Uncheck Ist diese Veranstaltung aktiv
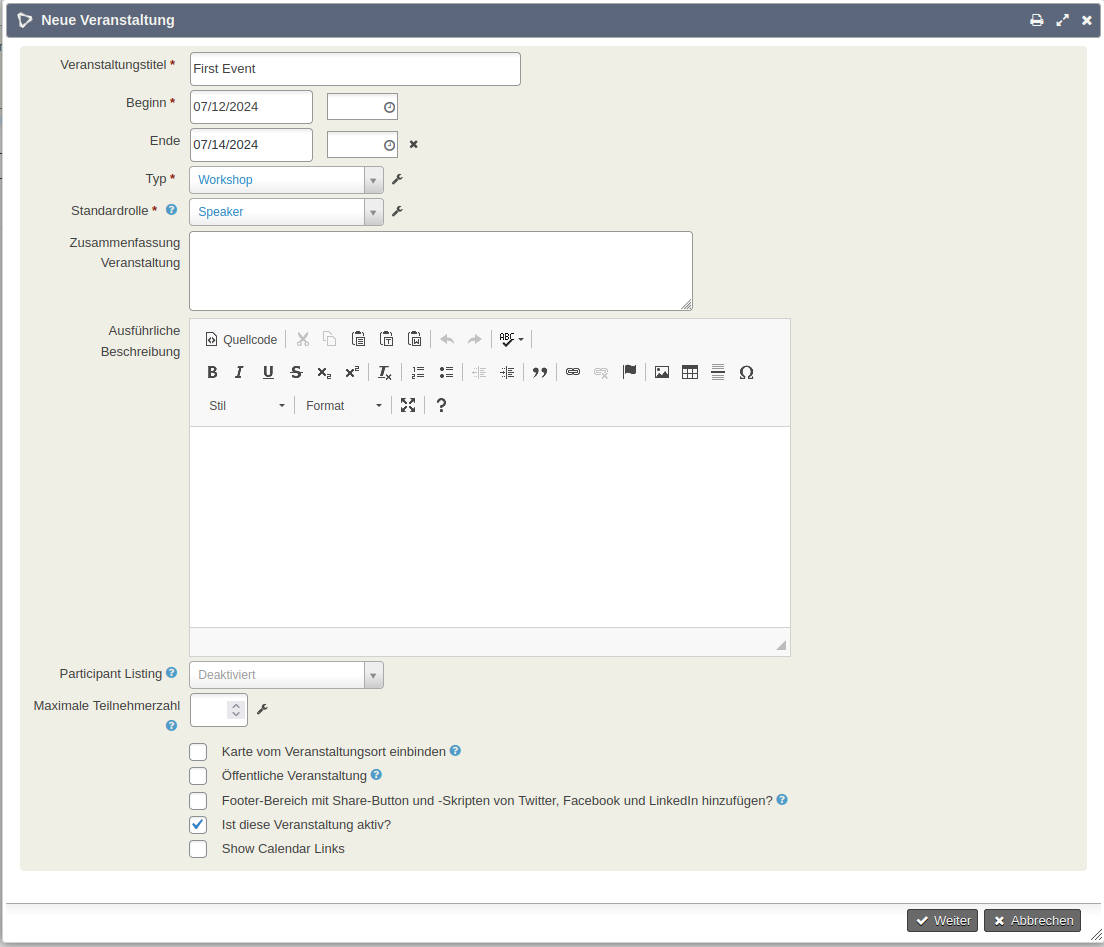Screen dimensions: 1104x947 pyautogui.click(x=198, y=825)
